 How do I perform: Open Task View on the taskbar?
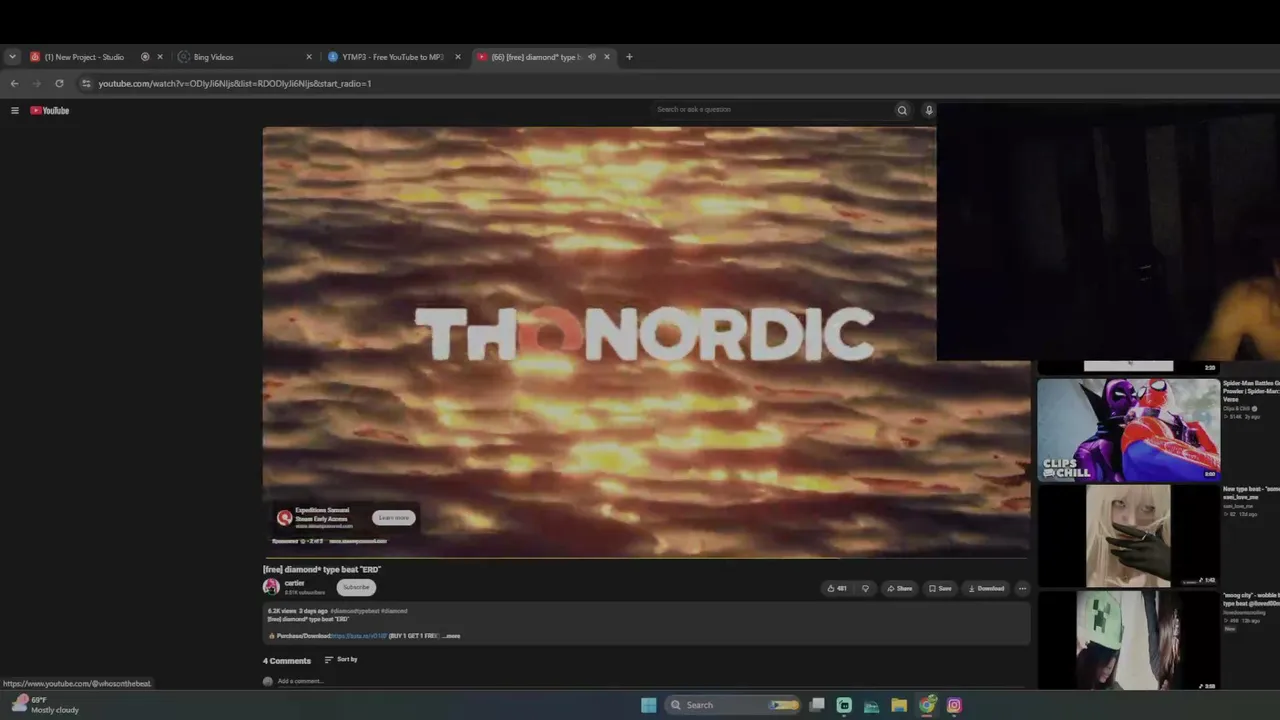pos(817,705)
